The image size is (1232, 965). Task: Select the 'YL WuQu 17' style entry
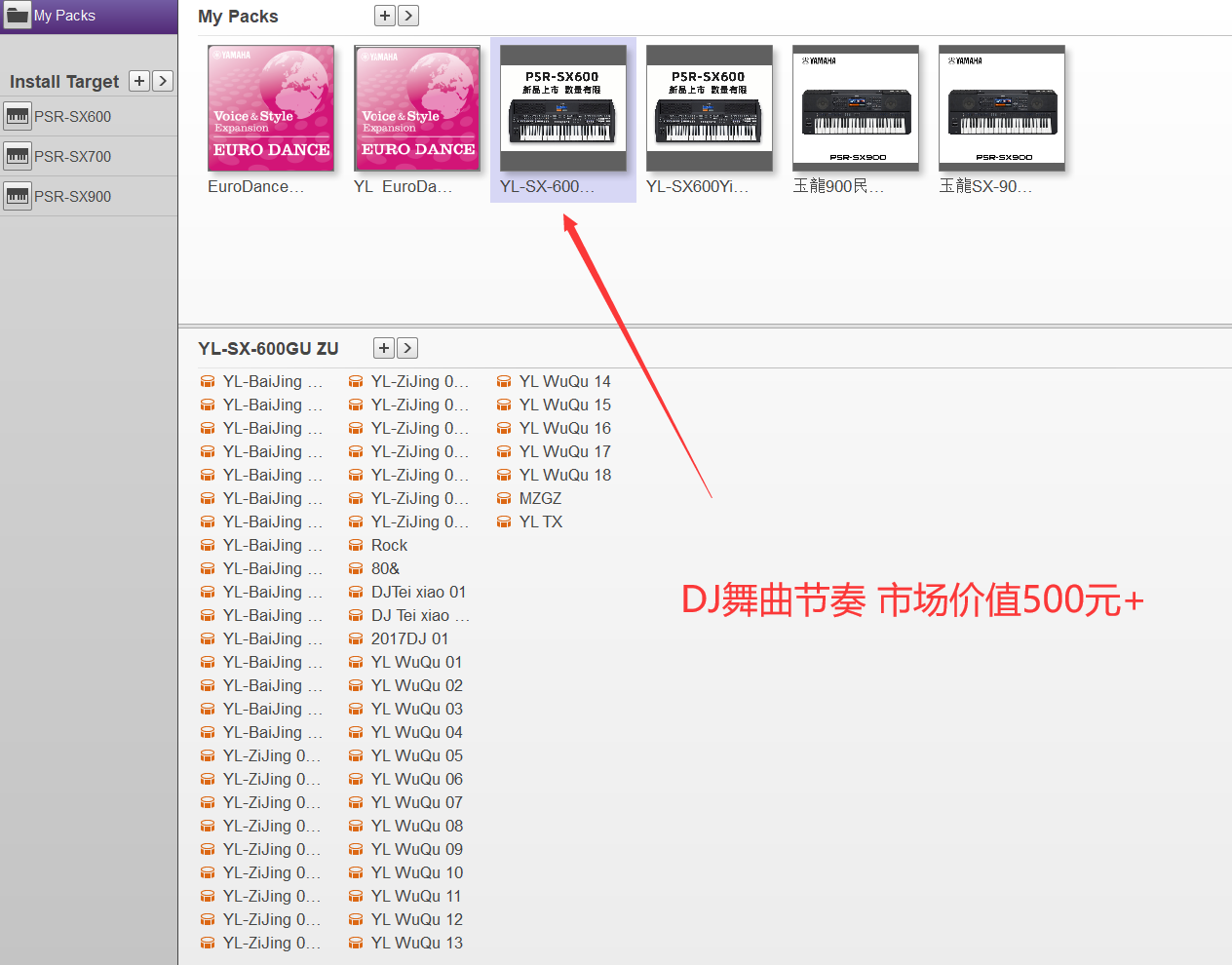(x=565, y=451)
